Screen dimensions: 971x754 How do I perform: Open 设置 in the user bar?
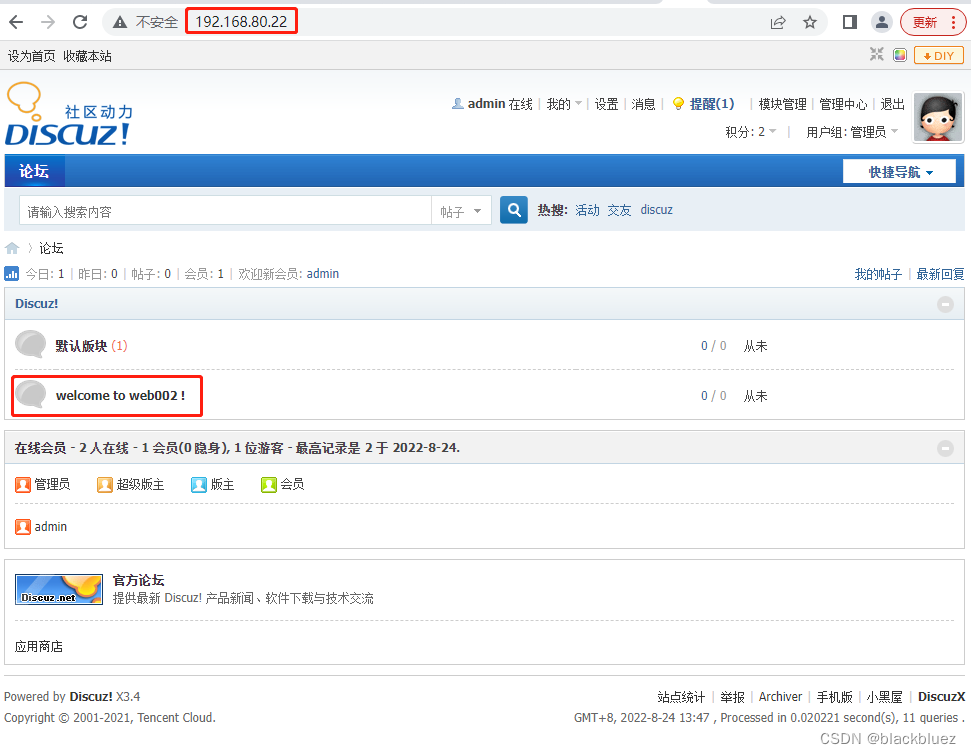606,104
